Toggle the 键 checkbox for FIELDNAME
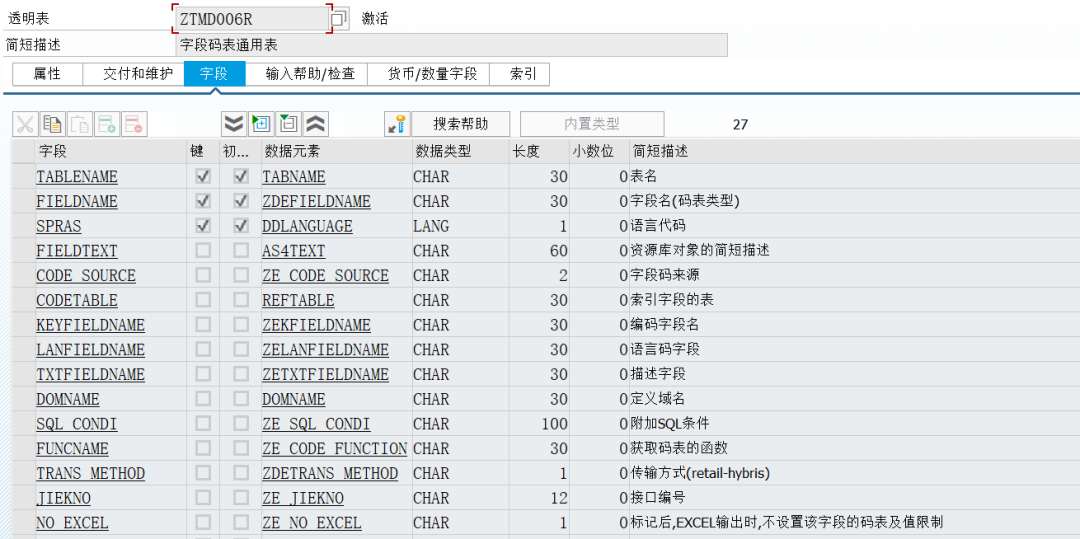This screenshot has height=539, width=1080. pyautogui.click(x=202, y=202)
